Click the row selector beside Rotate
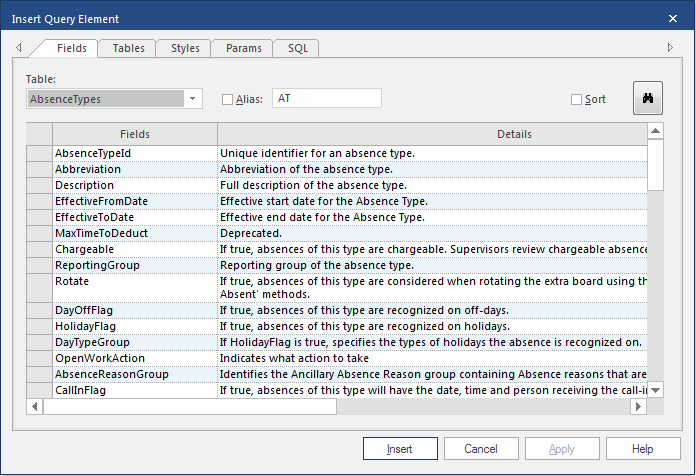The width and height of the screenshot is (696, 476). [40, 288]
